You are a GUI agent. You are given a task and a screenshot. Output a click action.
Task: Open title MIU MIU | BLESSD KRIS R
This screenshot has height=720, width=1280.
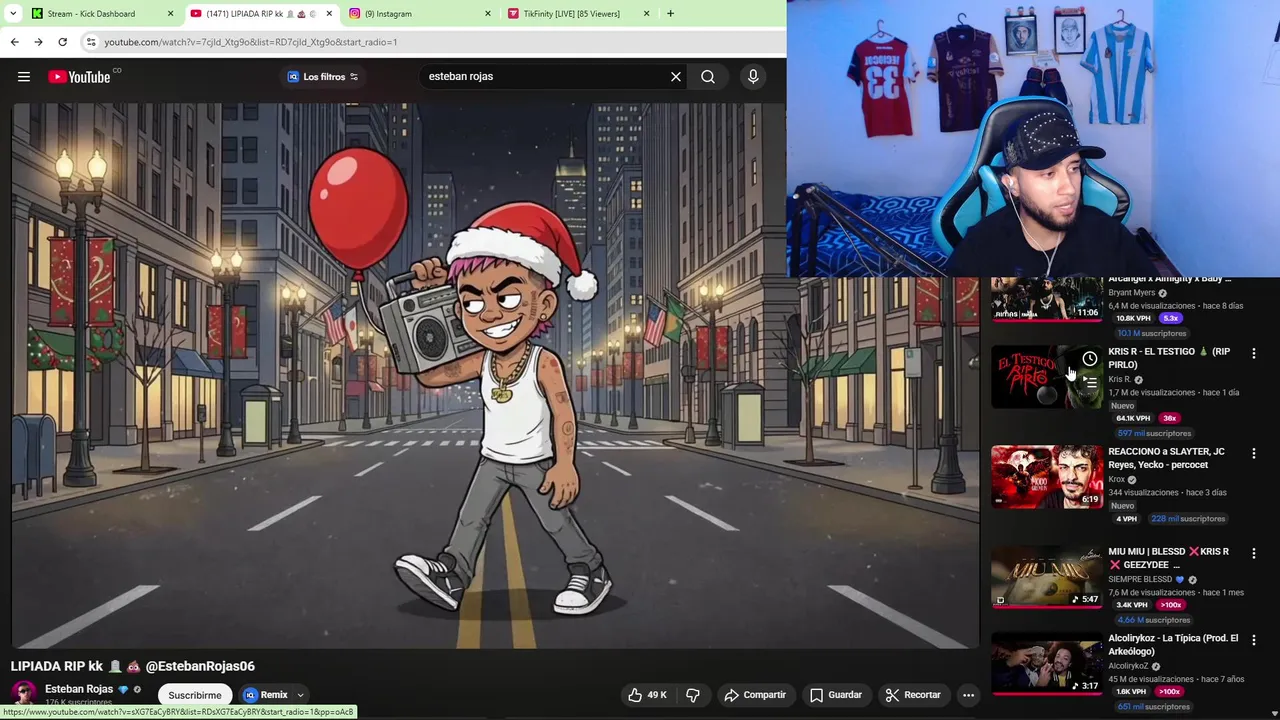coord(1168,558)
